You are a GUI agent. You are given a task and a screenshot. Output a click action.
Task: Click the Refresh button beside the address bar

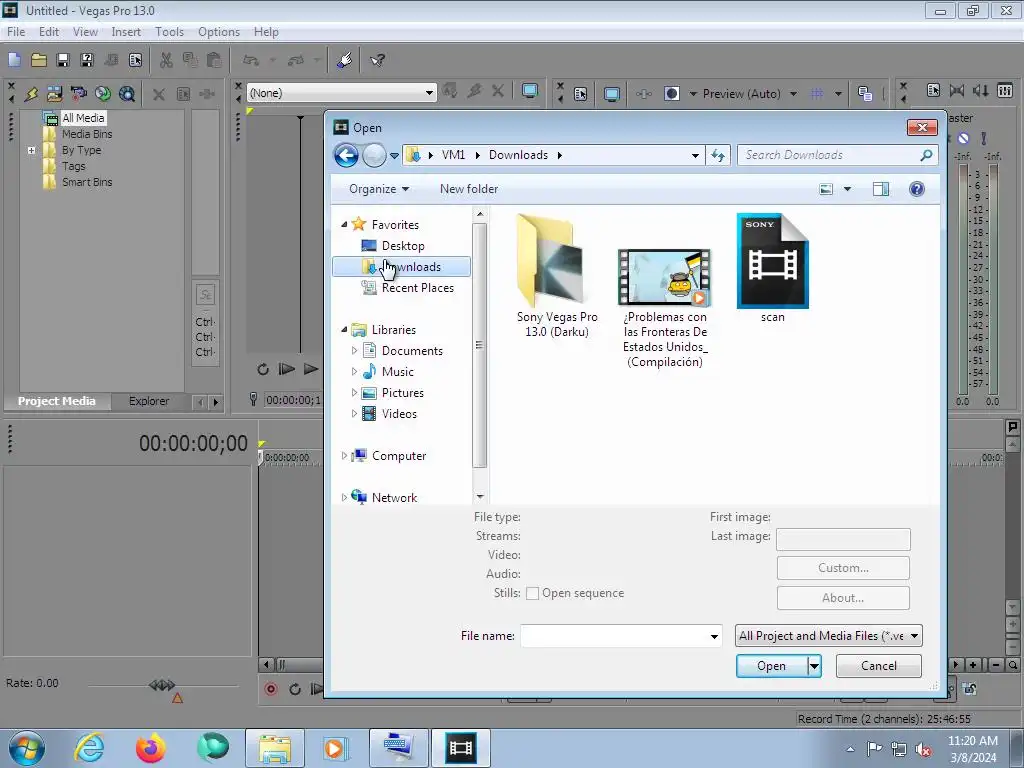(718, 155)
